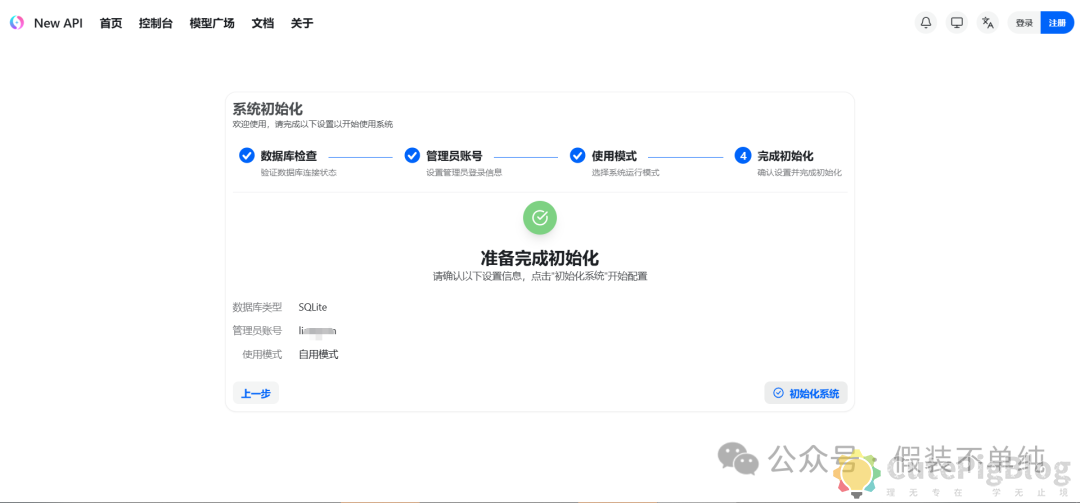This screenshot has height=503, width=1080.
Task: Click the 确认设置并完成初始化 description
Action: [x=799, y=172]
